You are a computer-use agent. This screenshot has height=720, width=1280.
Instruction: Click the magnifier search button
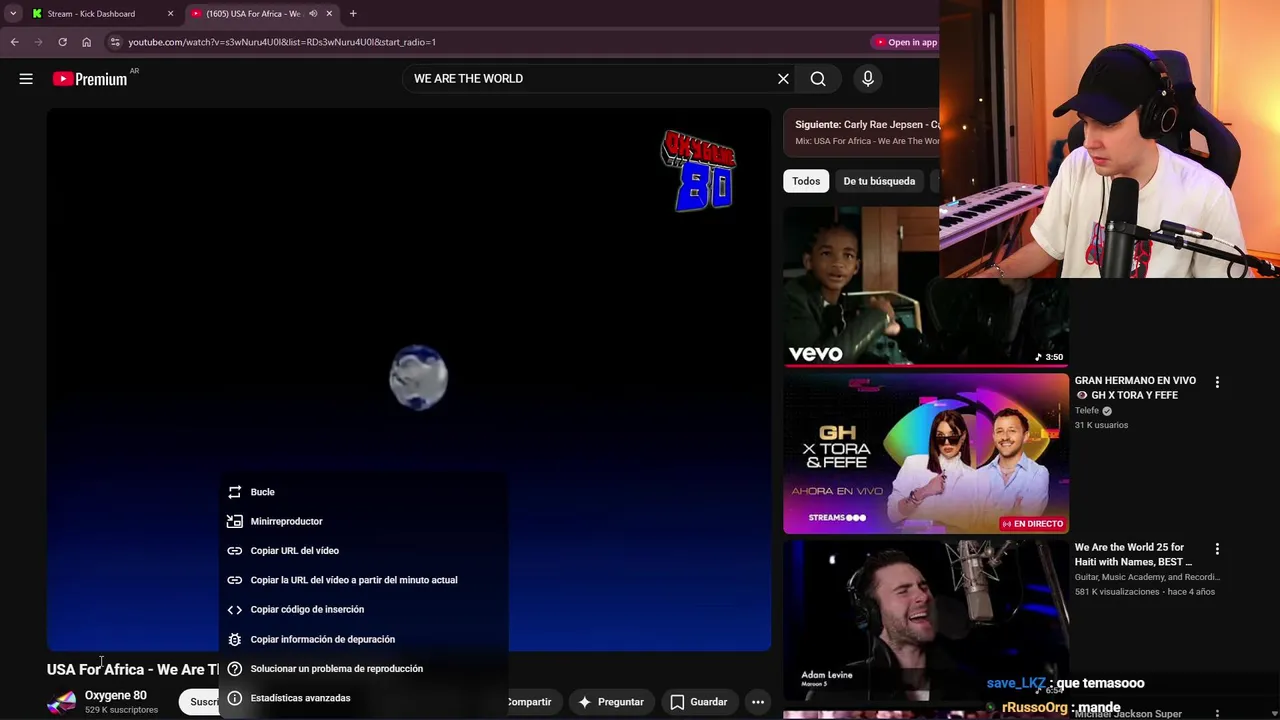click(818, 79)
